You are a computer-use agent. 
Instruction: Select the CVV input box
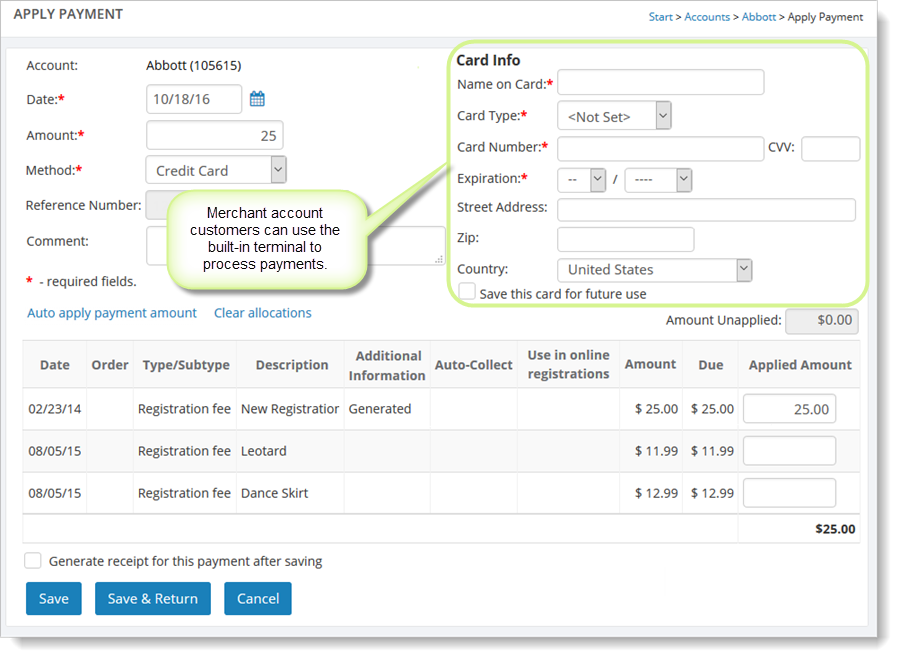click(830, 149)
